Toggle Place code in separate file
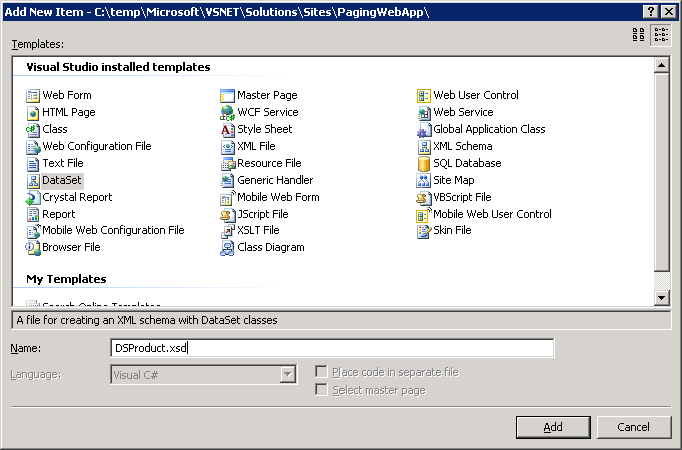Viewport: 682px width, 450px height. coord(321,372)
